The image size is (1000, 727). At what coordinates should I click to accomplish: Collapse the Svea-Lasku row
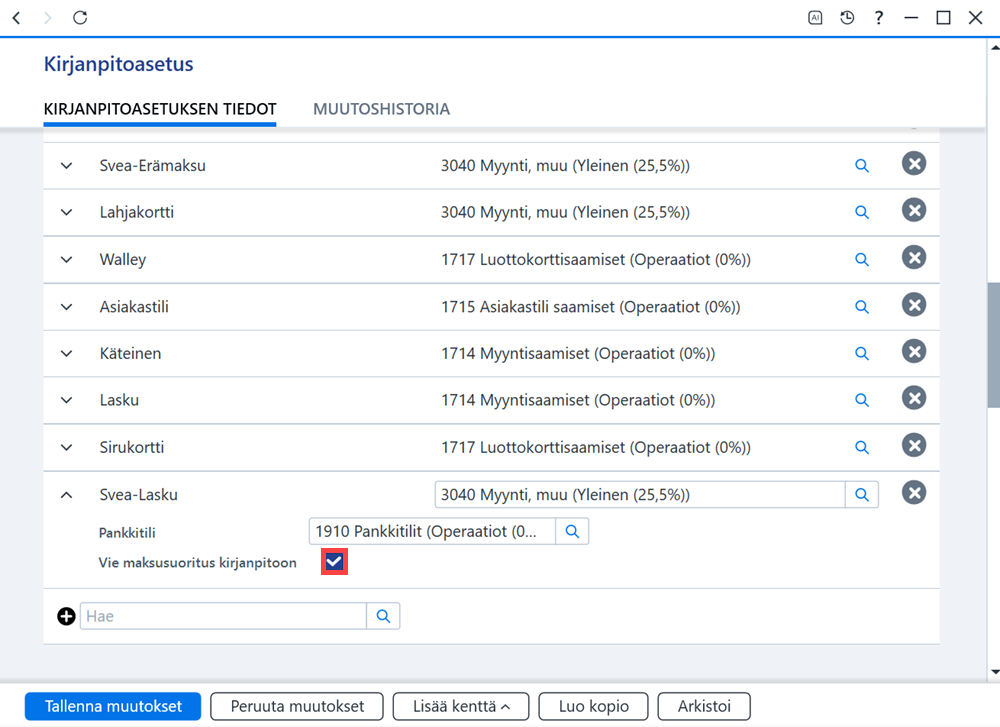66,495
